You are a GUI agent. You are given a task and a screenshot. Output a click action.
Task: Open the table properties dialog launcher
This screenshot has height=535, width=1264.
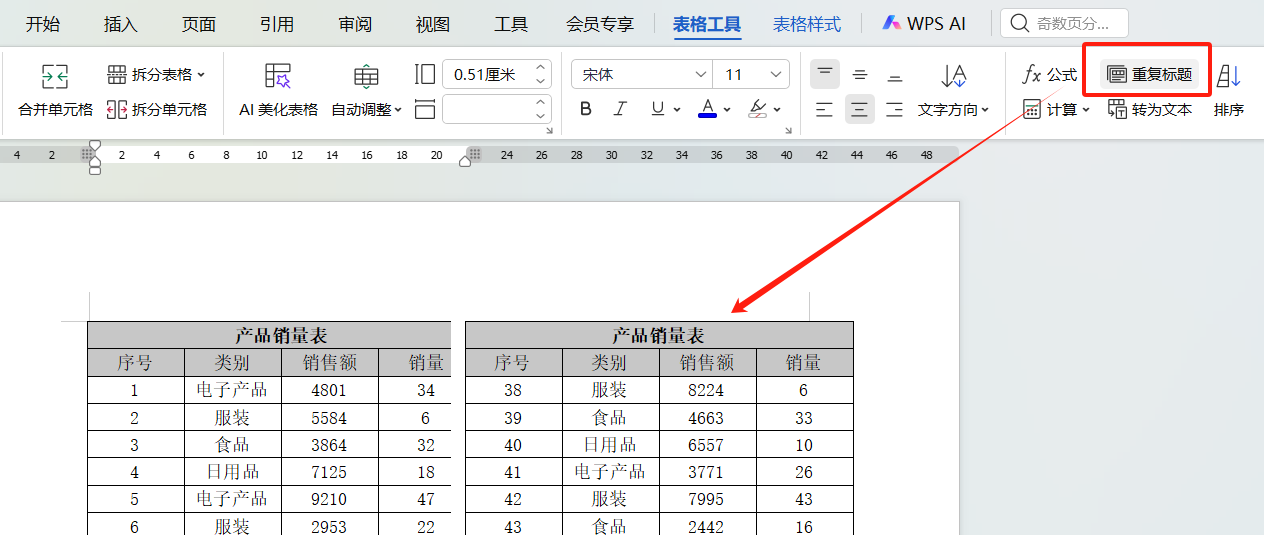pyautogui.click(x=549, y=131)
